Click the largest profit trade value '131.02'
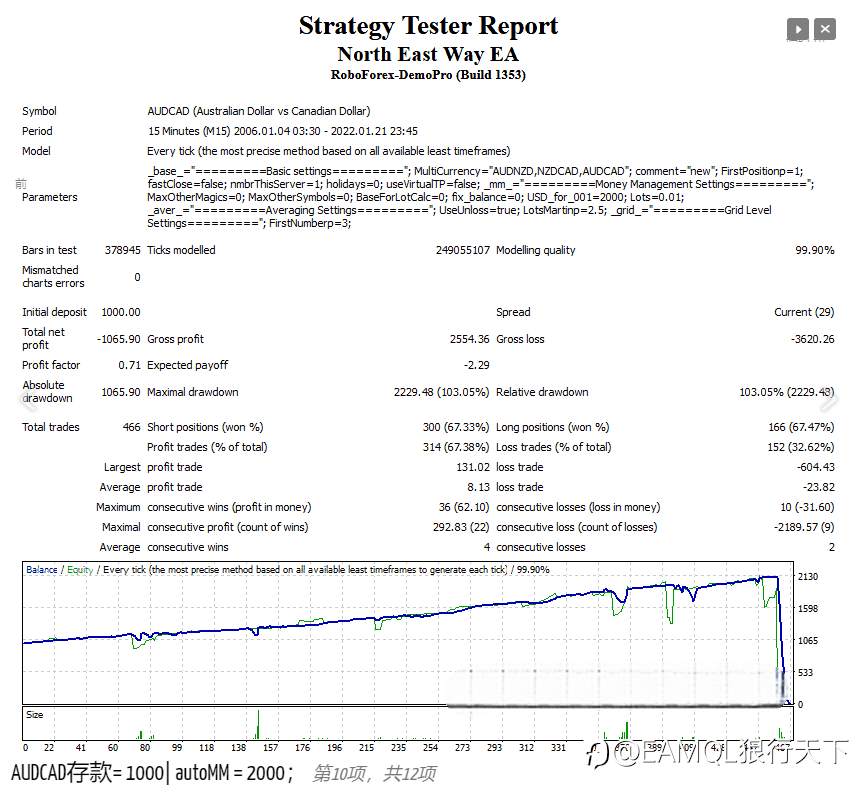Image resolution: width=858 pixels, height=800 pixels. pos(473,467)
